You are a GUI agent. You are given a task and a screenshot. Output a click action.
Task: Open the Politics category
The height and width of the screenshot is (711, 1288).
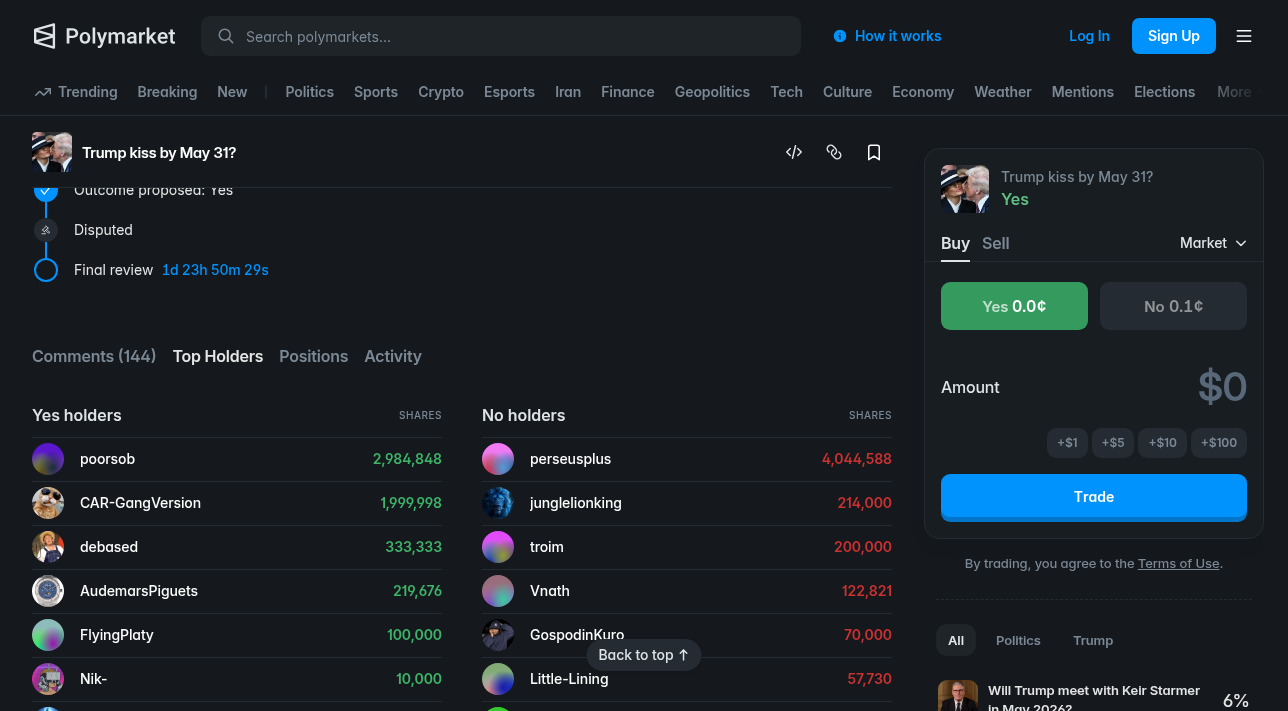point(310,92)
